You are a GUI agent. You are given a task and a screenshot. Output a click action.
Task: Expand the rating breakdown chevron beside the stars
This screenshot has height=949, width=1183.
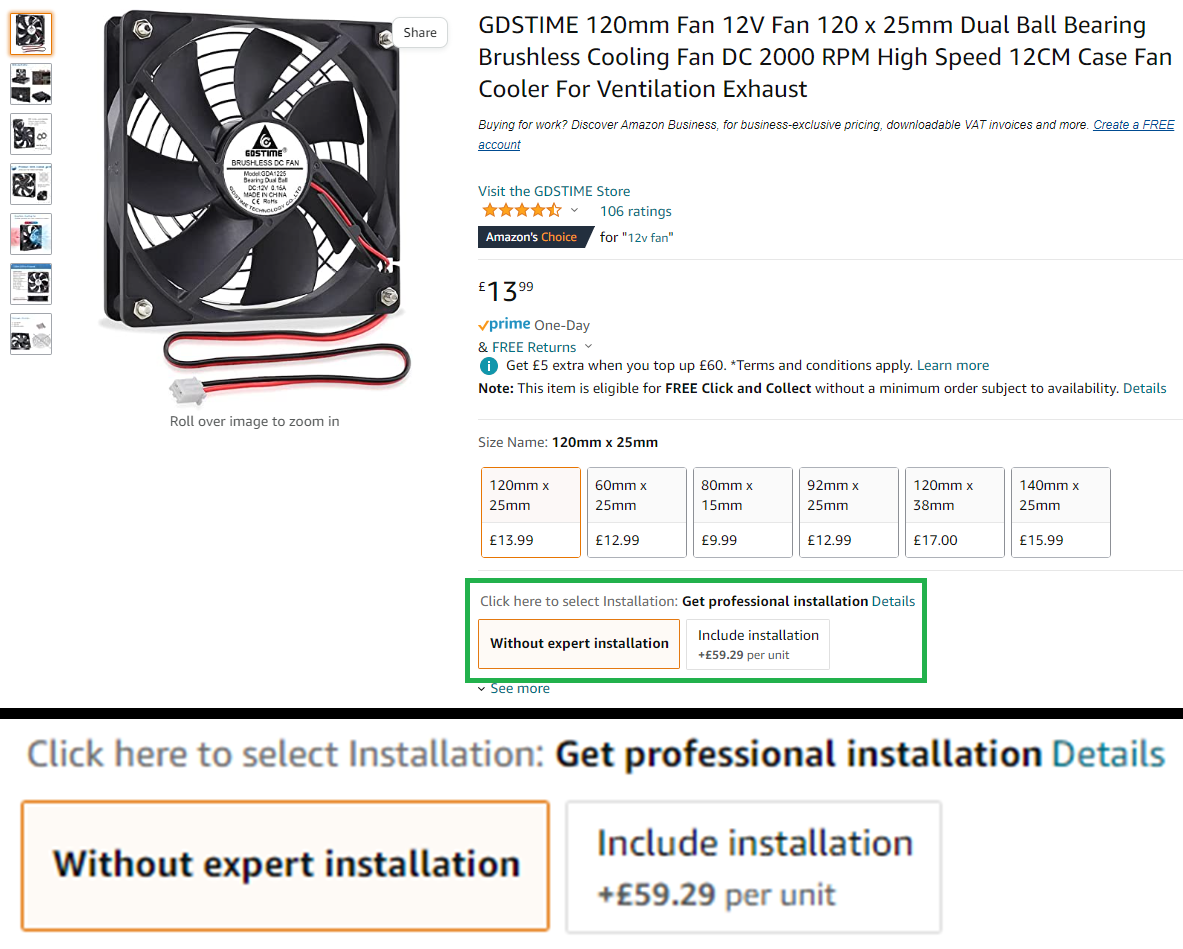574,211
